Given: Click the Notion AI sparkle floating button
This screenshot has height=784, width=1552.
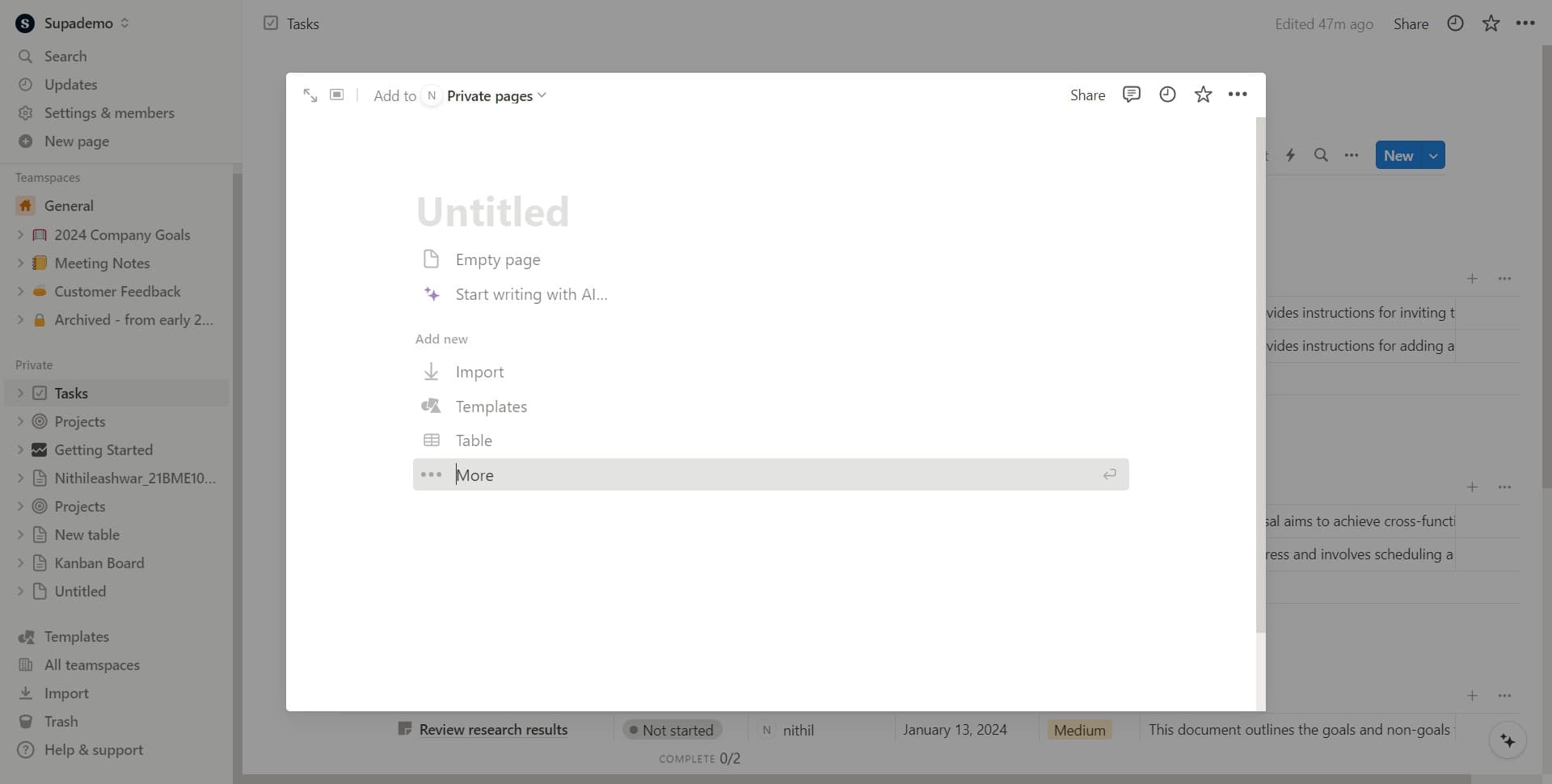Looking at the screenshot, I should (1508, 740).
